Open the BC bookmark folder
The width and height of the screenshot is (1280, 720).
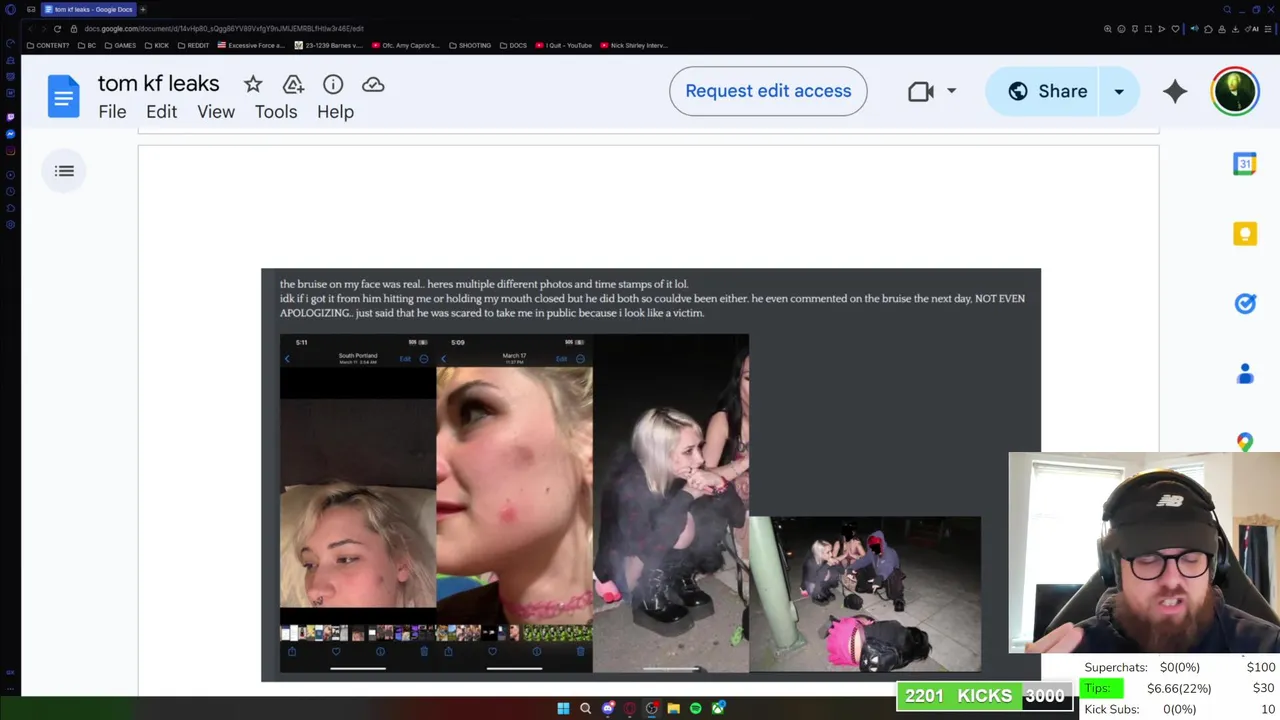coord(86,45)
